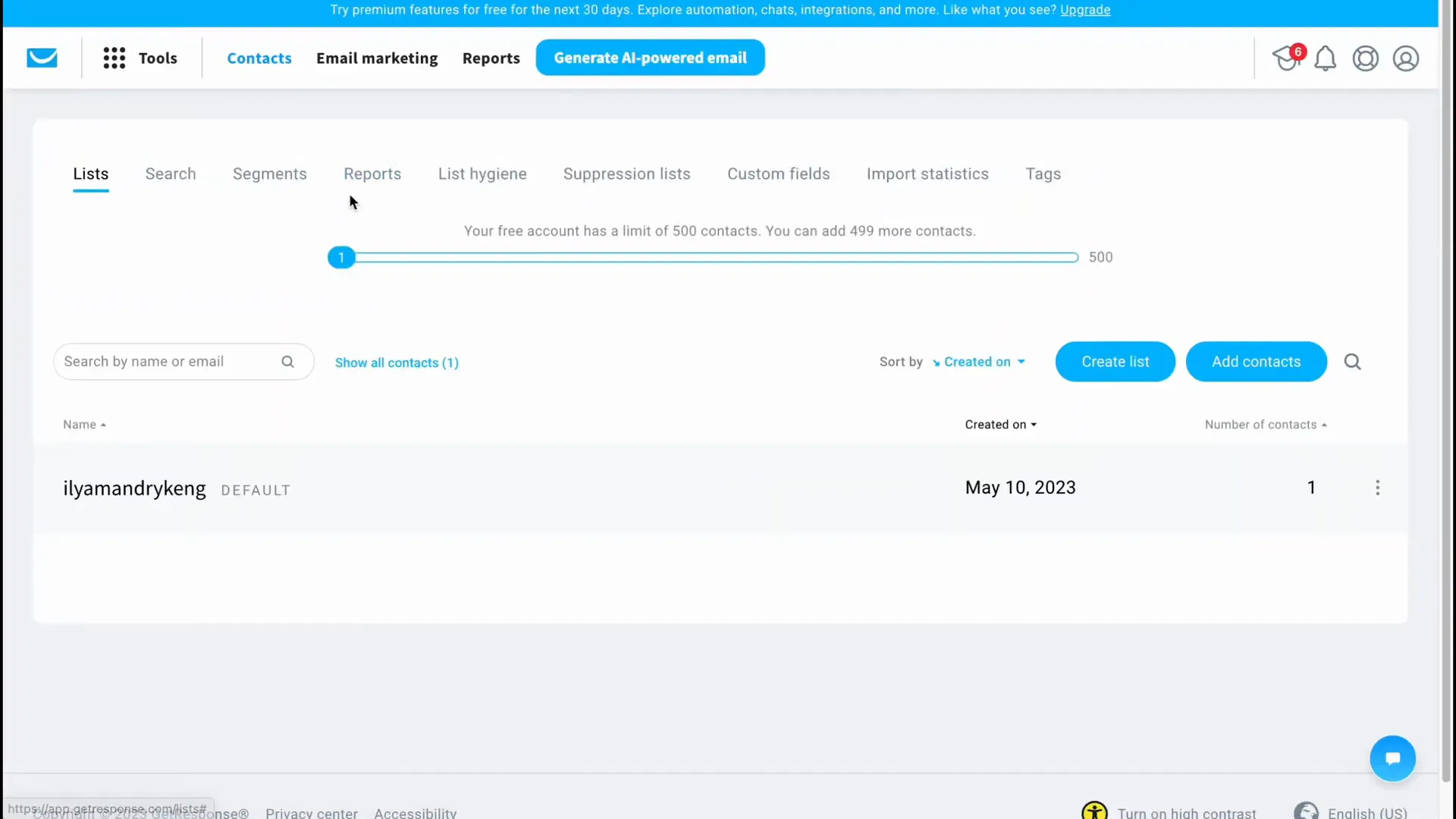1456x819 pixels.
Task: Click the contact count 1 in list row
Action: click(x=1311, y=488)
